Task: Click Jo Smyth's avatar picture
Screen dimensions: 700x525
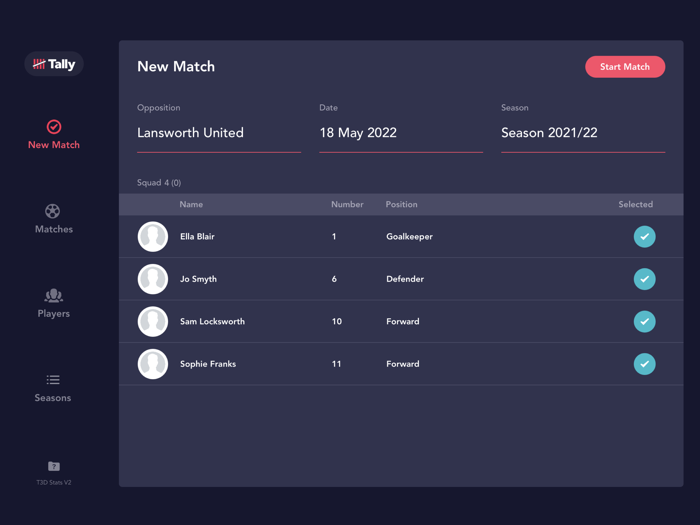Action: (153, 279)
